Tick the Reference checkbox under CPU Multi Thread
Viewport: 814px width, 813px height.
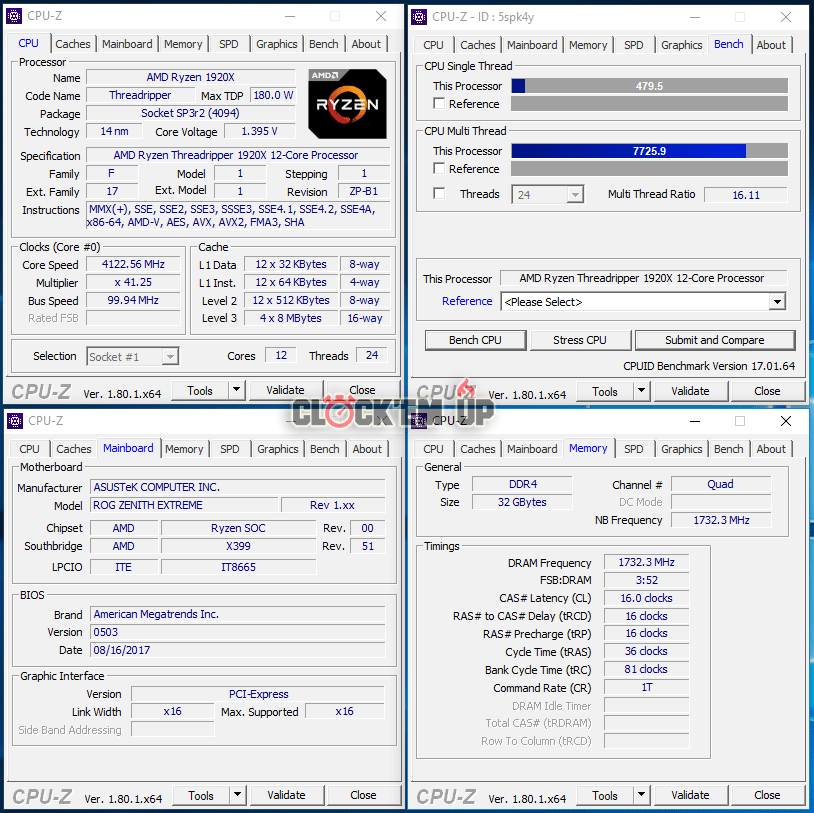(439, 169)
